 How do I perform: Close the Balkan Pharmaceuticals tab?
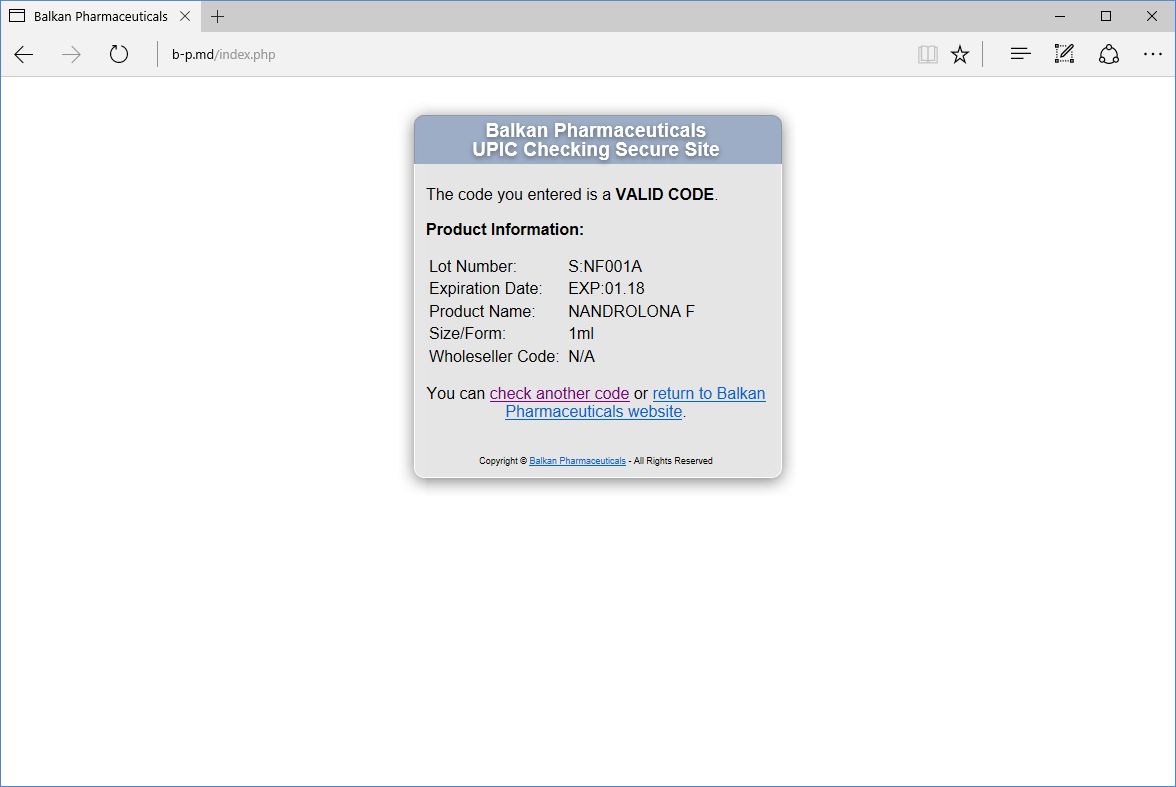click(x=185, y=16)
